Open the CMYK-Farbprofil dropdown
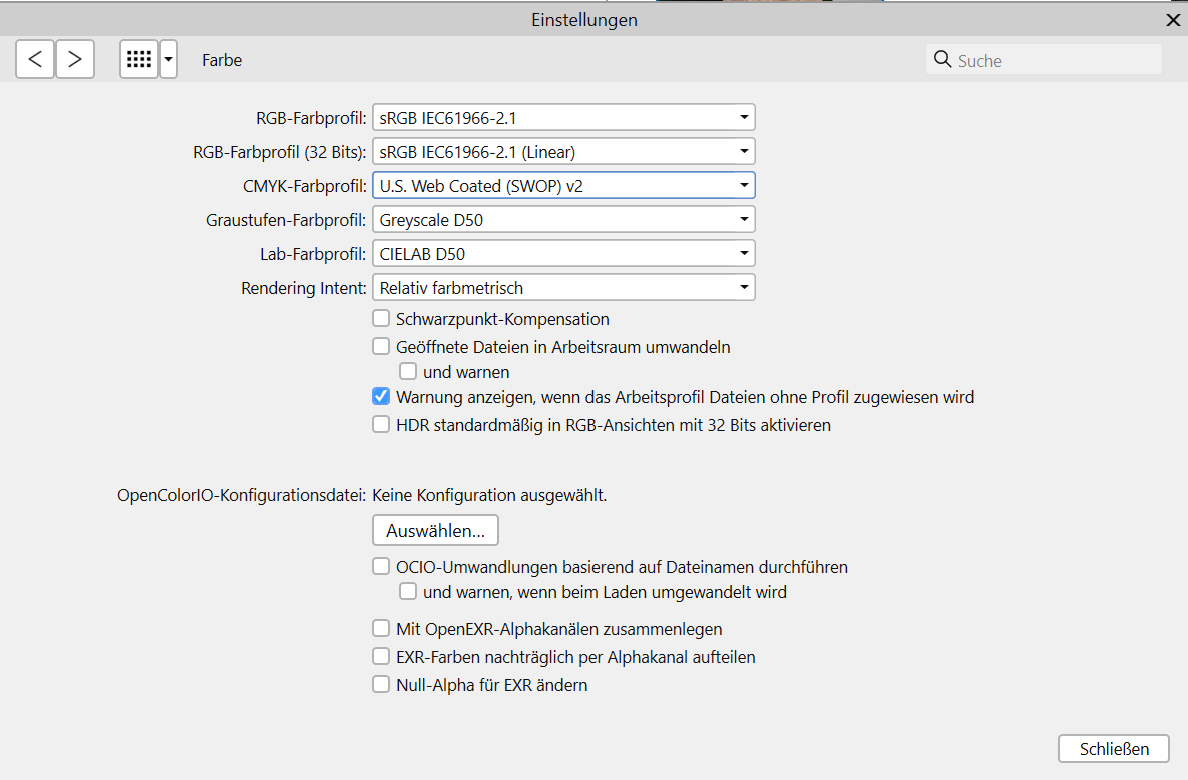1188x780 pixels. [564, 186]
